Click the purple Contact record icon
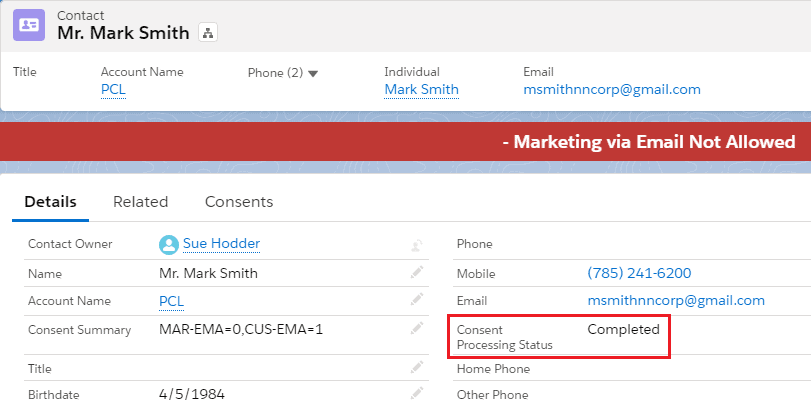The width and height of the screenshot is (812, 414). pos(29,25)
